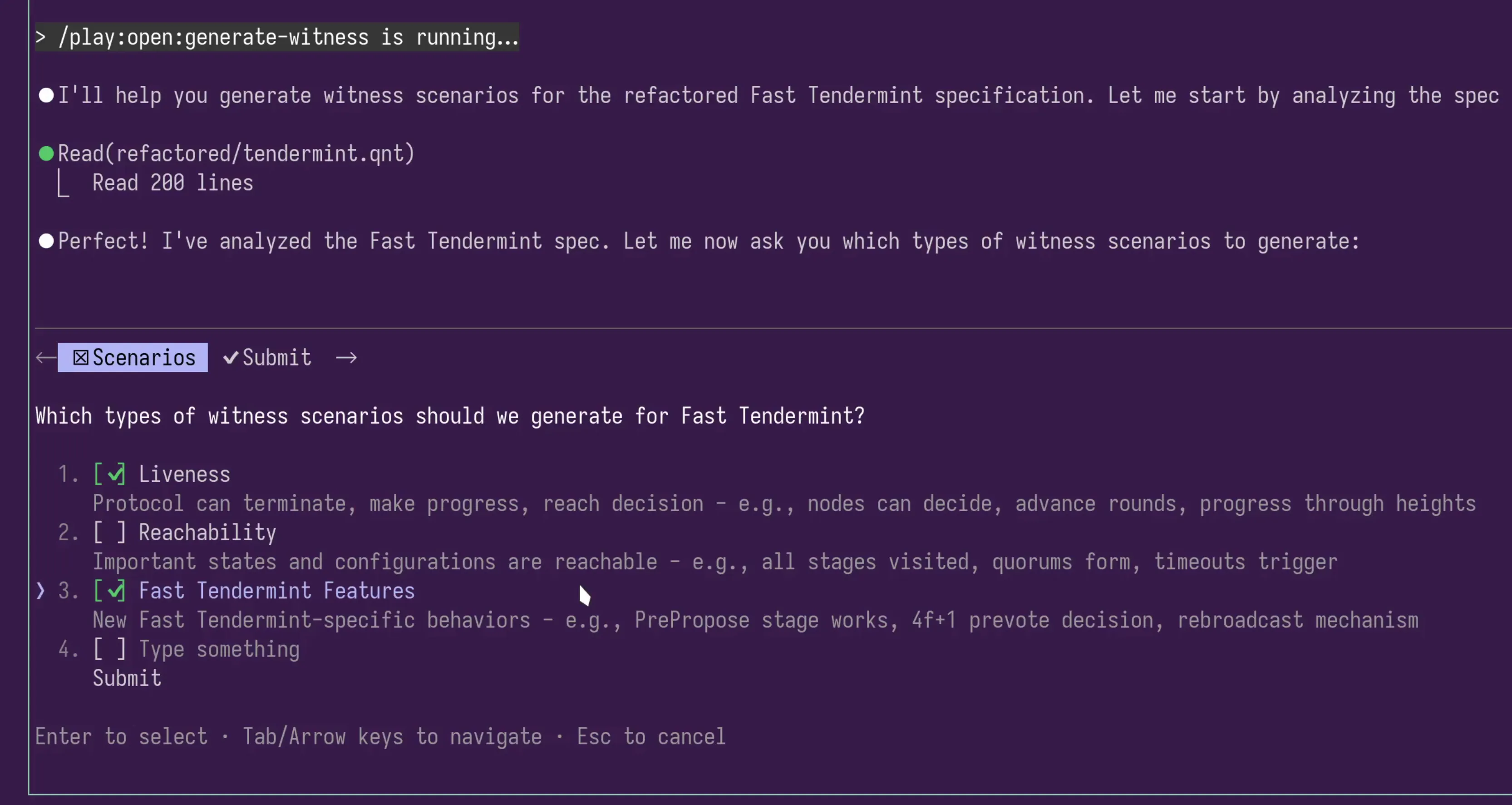Viewport: 1512px width, 805px height.
Task: Collapse the Read(refactored/tendermint.qnt) entry
Action: coord(236,153)
